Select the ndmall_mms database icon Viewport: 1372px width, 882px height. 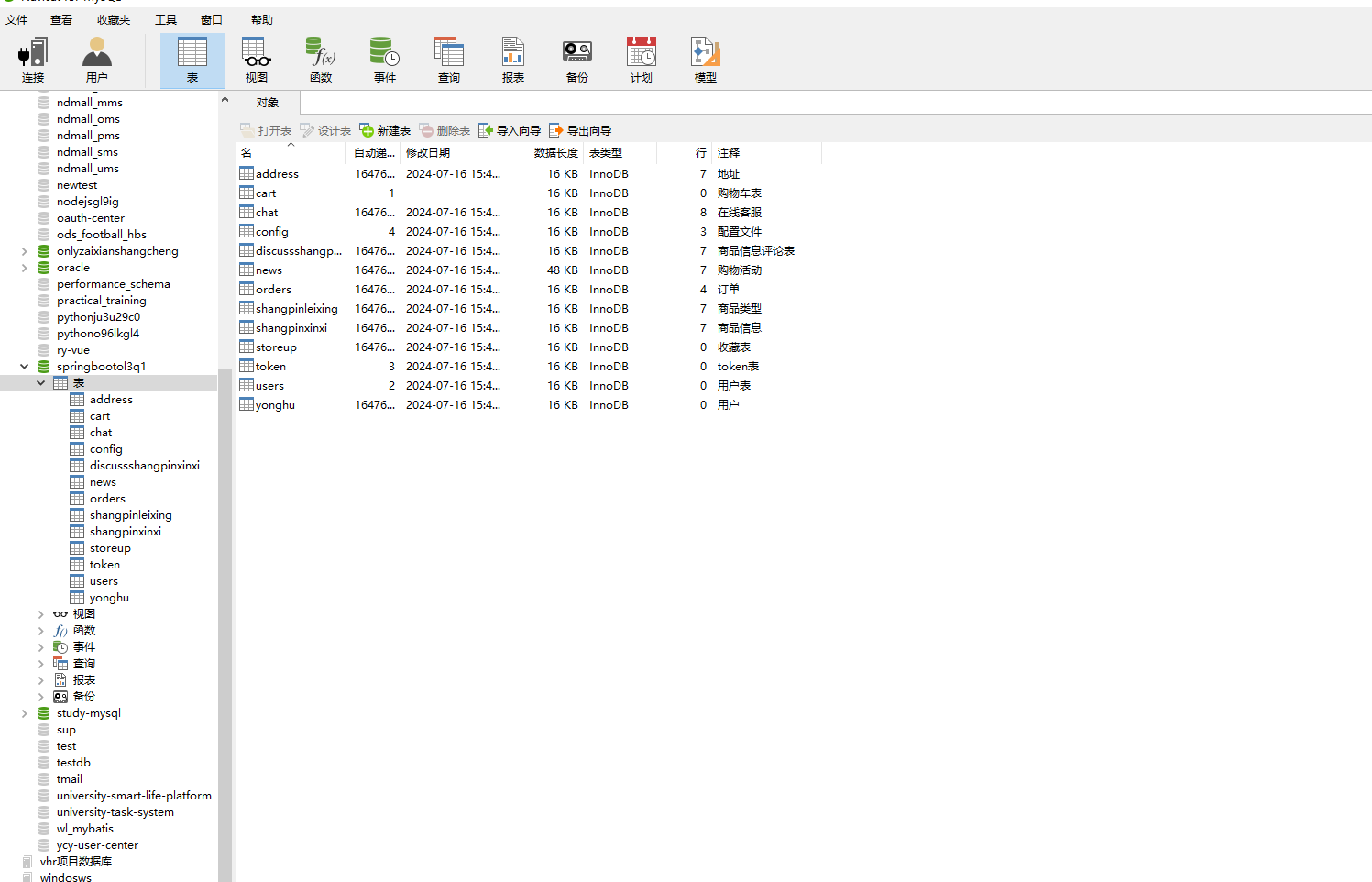tap(44, 103)
